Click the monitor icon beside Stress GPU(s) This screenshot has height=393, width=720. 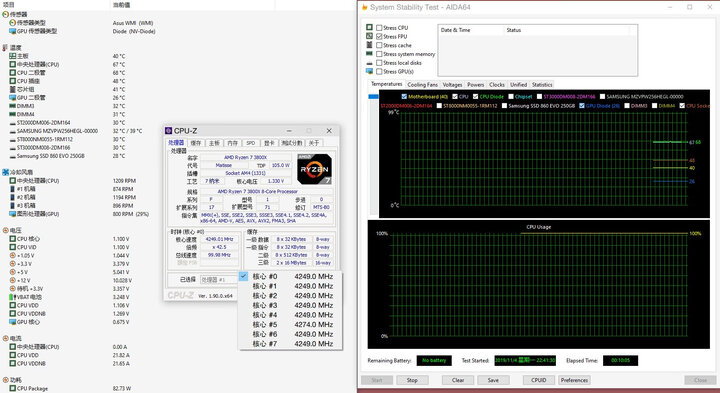point(369,71)
